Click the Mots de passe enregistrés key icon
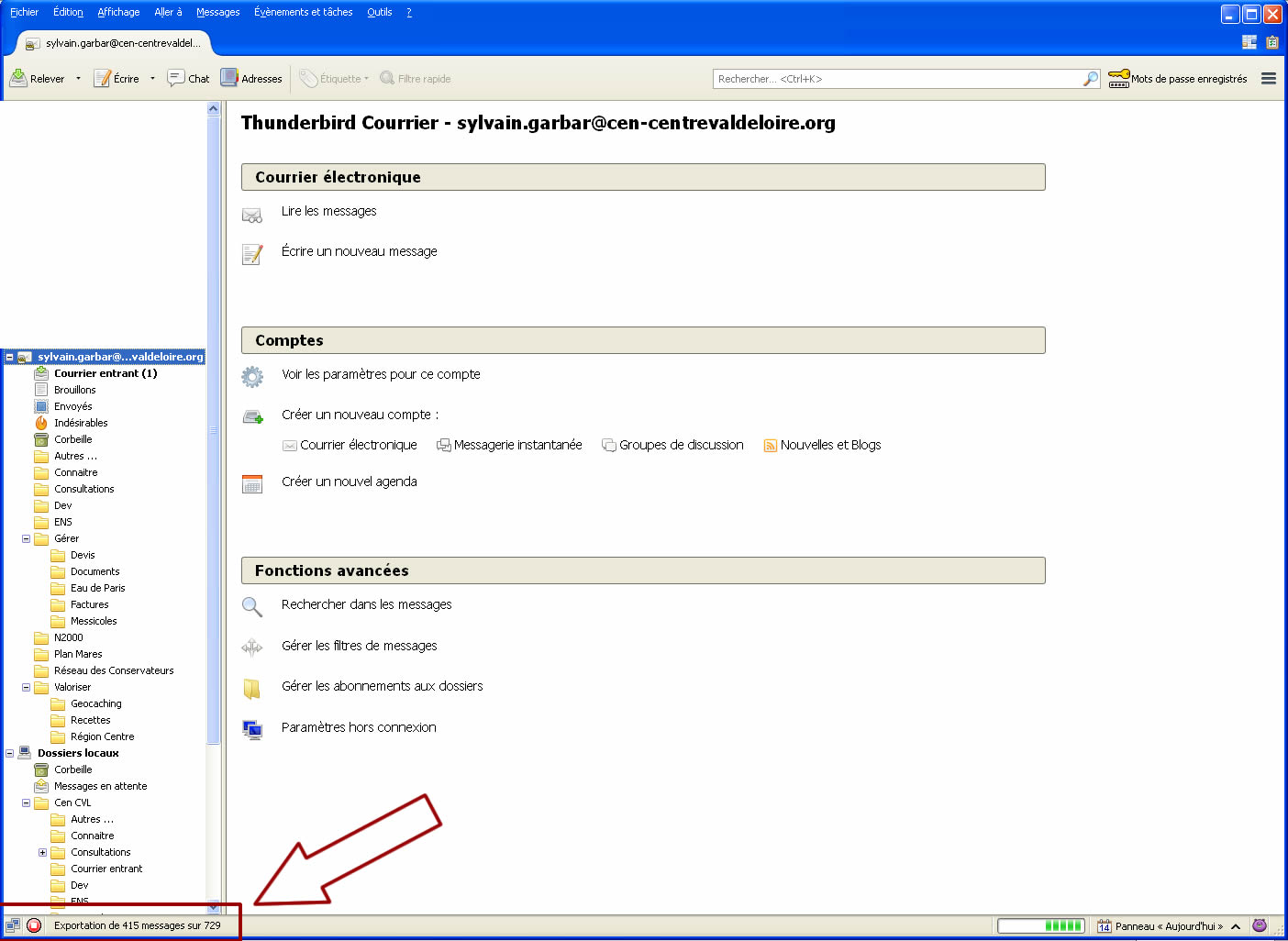The width and height of the screenshot is (1288, 941). [1118, 79]
